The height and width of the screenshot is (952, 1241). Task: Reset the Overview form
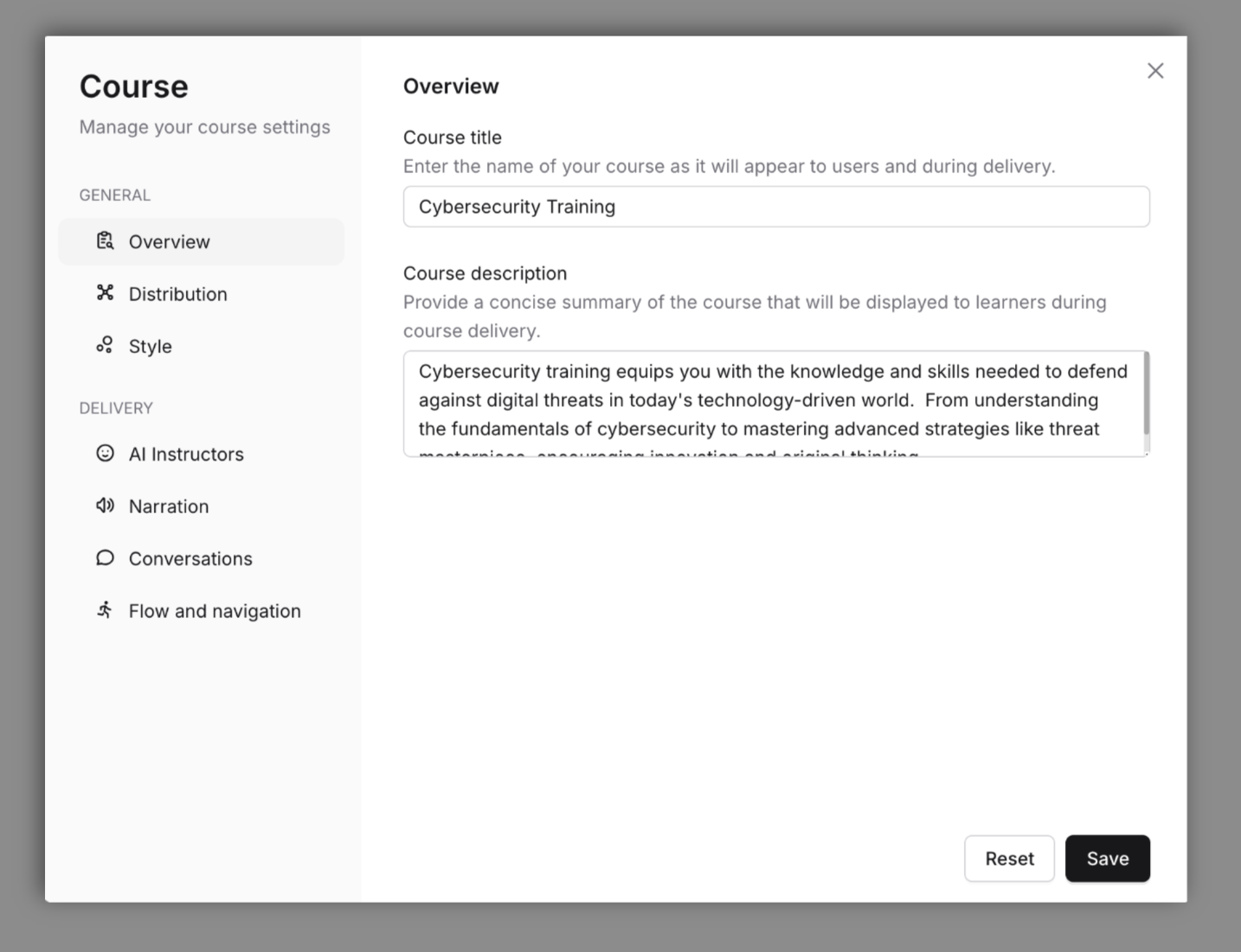click(1009, 858)
